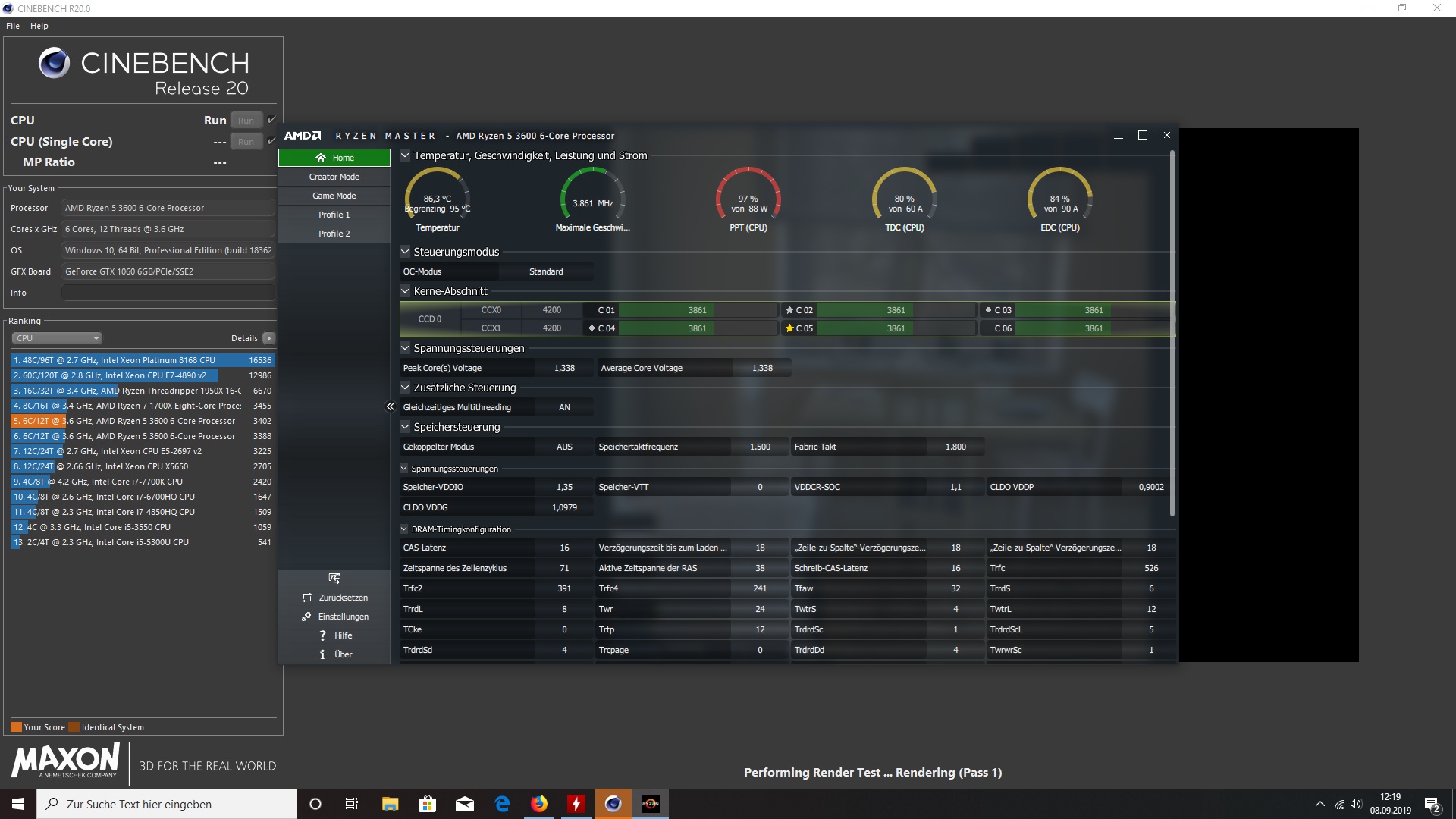Open Ryzen Master from the taskbar
Viewport: 1456px width, 819px height.
coord(650,804)
